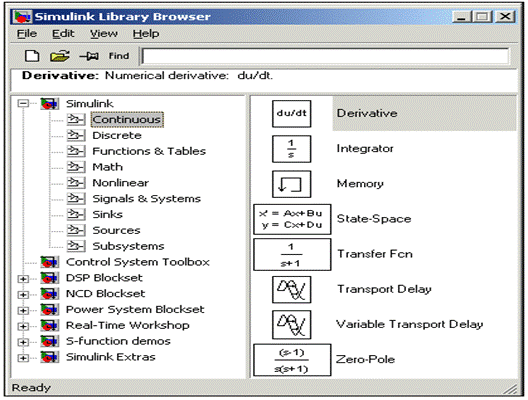Open the File menu
Viewport: 528px width, 400px height.
click(x=27, y=34)
